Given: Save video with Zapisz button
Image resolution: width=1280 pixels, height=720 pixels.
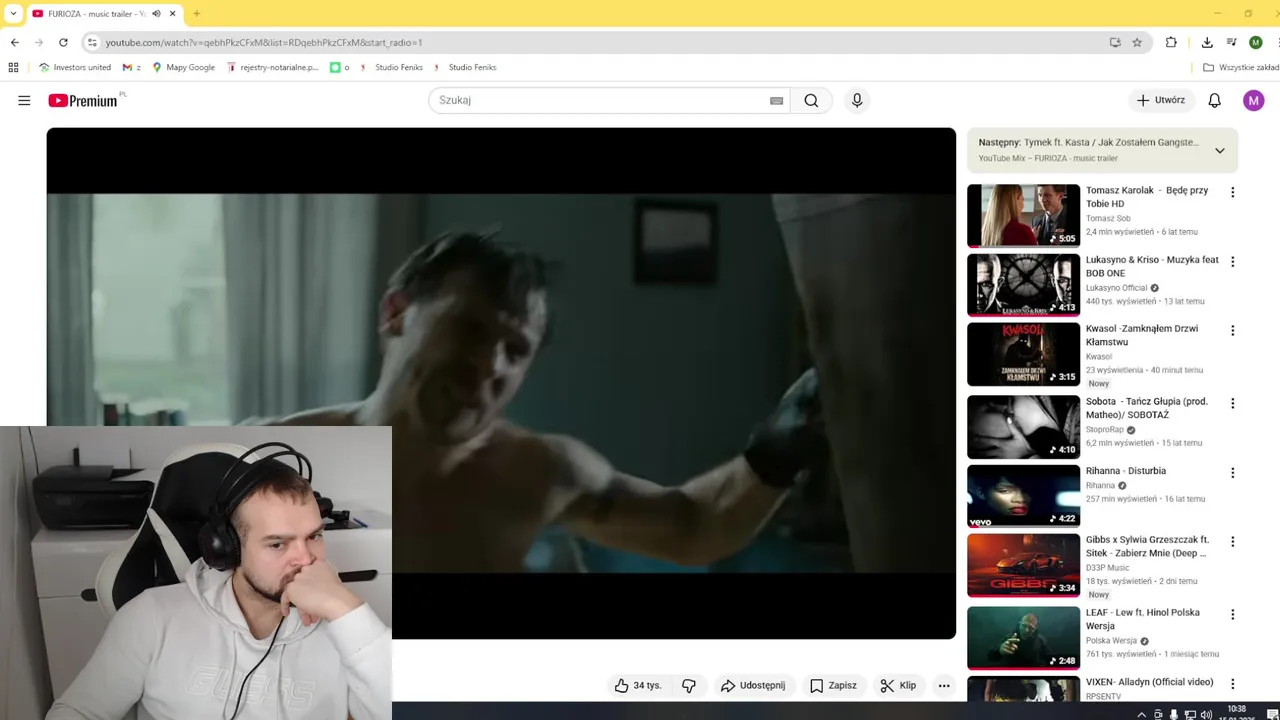Looking at the screenshot, I should (833, 685).
